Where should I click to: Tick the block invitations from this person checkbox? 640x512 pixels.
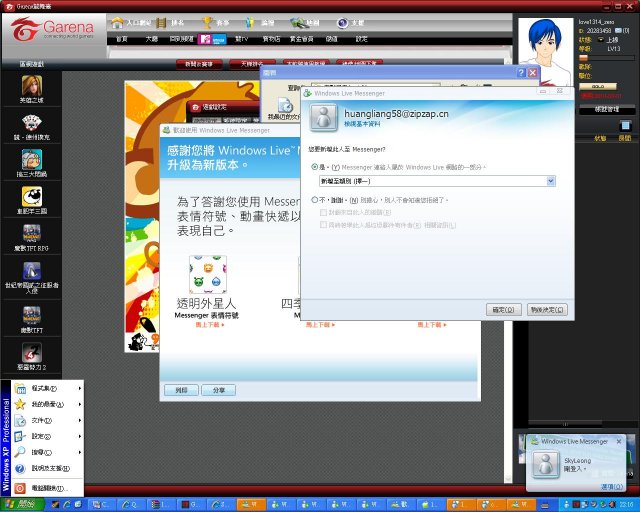click(x=323, y=212)
